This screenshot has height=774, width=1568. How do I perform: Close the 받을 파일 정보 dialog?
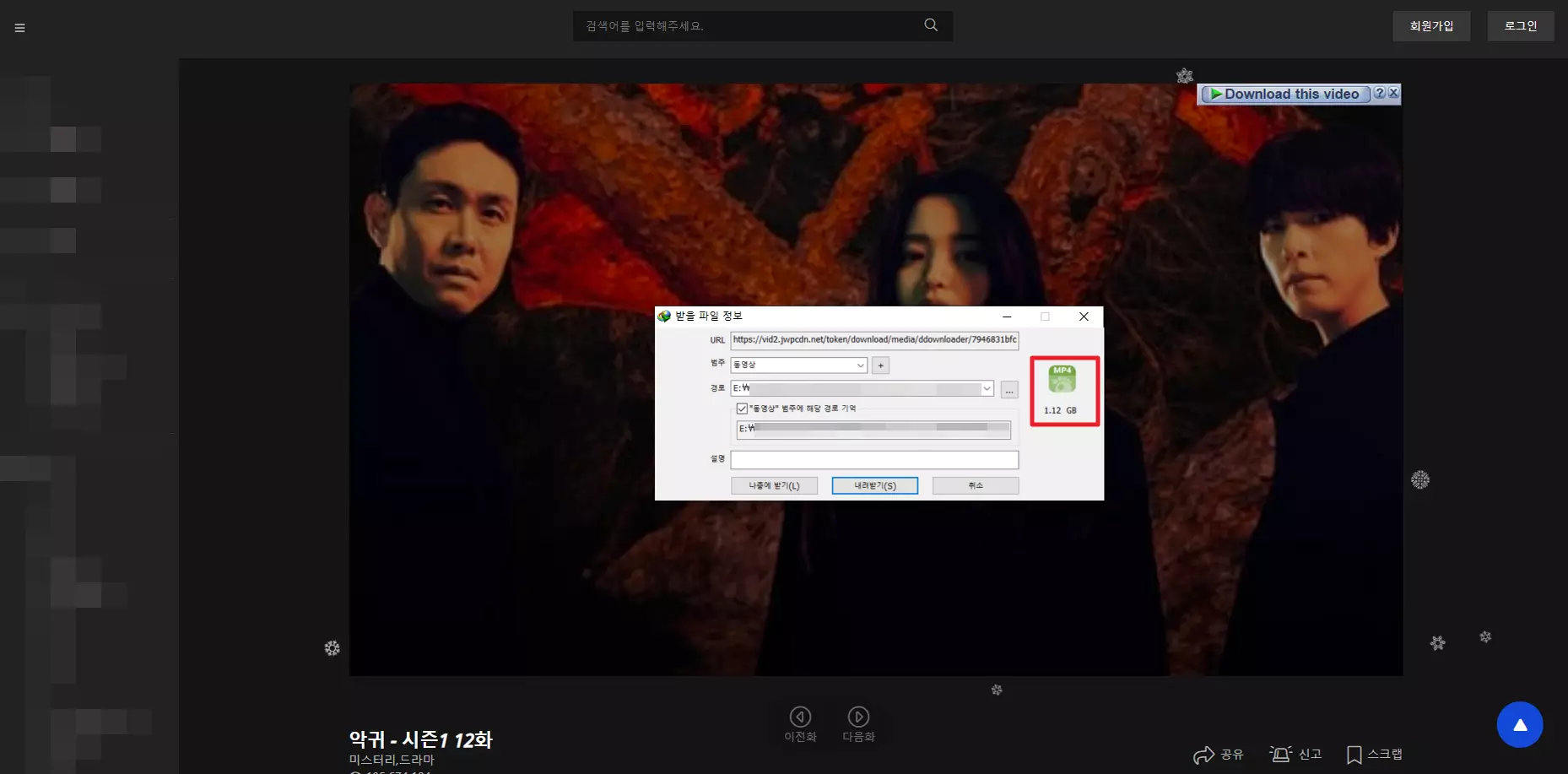pos(1084,317)
